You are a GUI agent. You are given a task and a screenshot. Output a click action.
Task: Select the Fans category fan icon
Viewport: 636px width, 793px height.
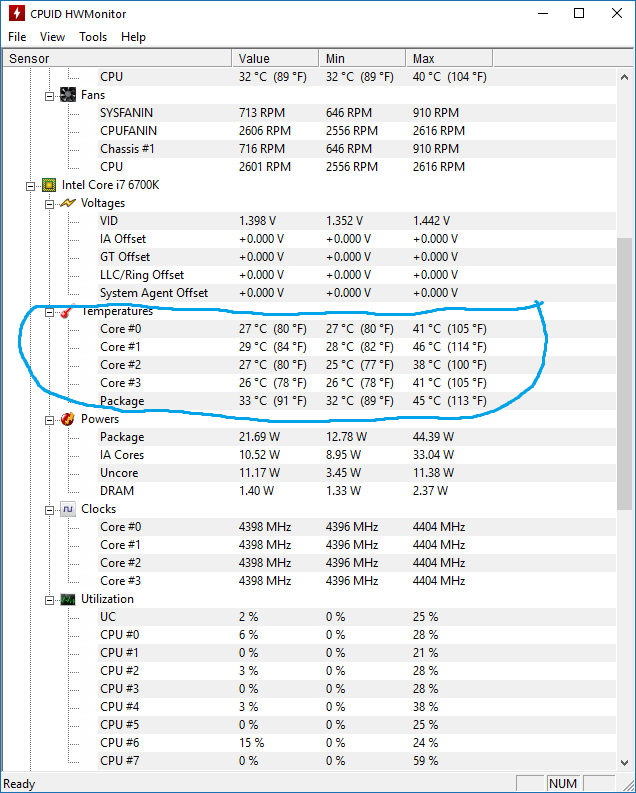point(68,95)
